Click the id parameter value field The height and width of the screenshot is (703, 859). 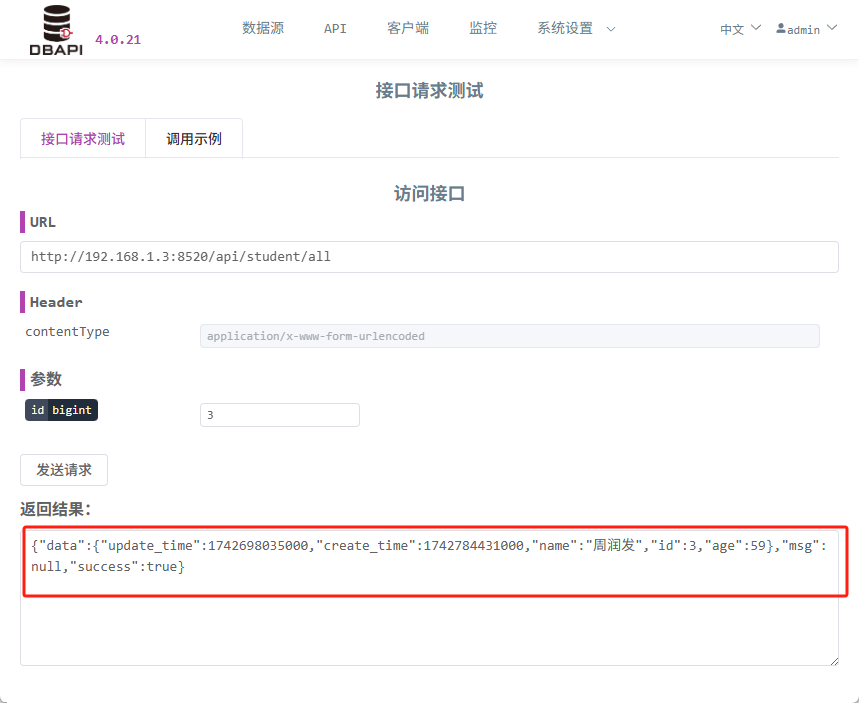pos(279,415)
